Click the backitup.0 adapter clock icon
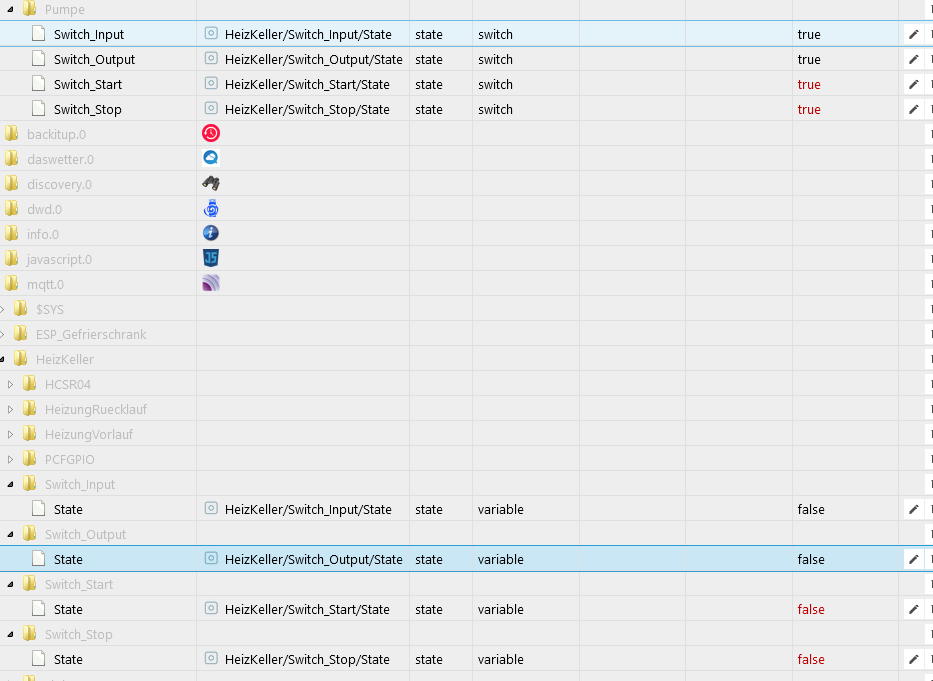Viewport: 933px width, 681px height. click(211, 133)
